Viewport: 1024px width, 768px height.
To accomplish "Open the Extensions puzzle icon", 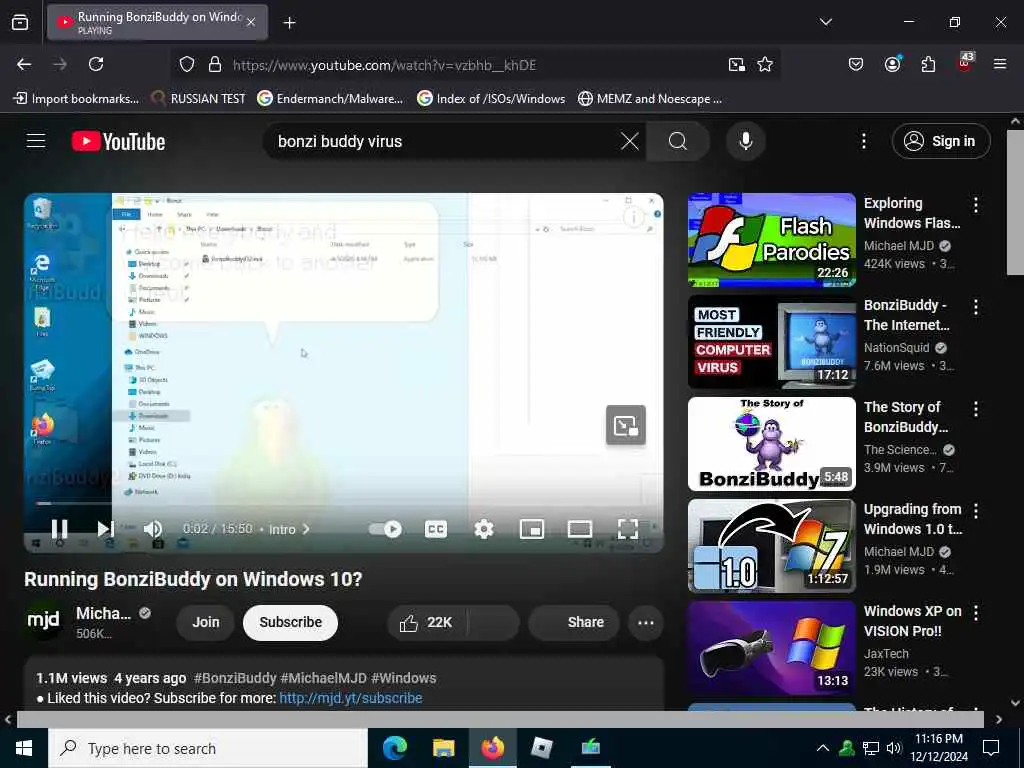I will tap(928, 64).
